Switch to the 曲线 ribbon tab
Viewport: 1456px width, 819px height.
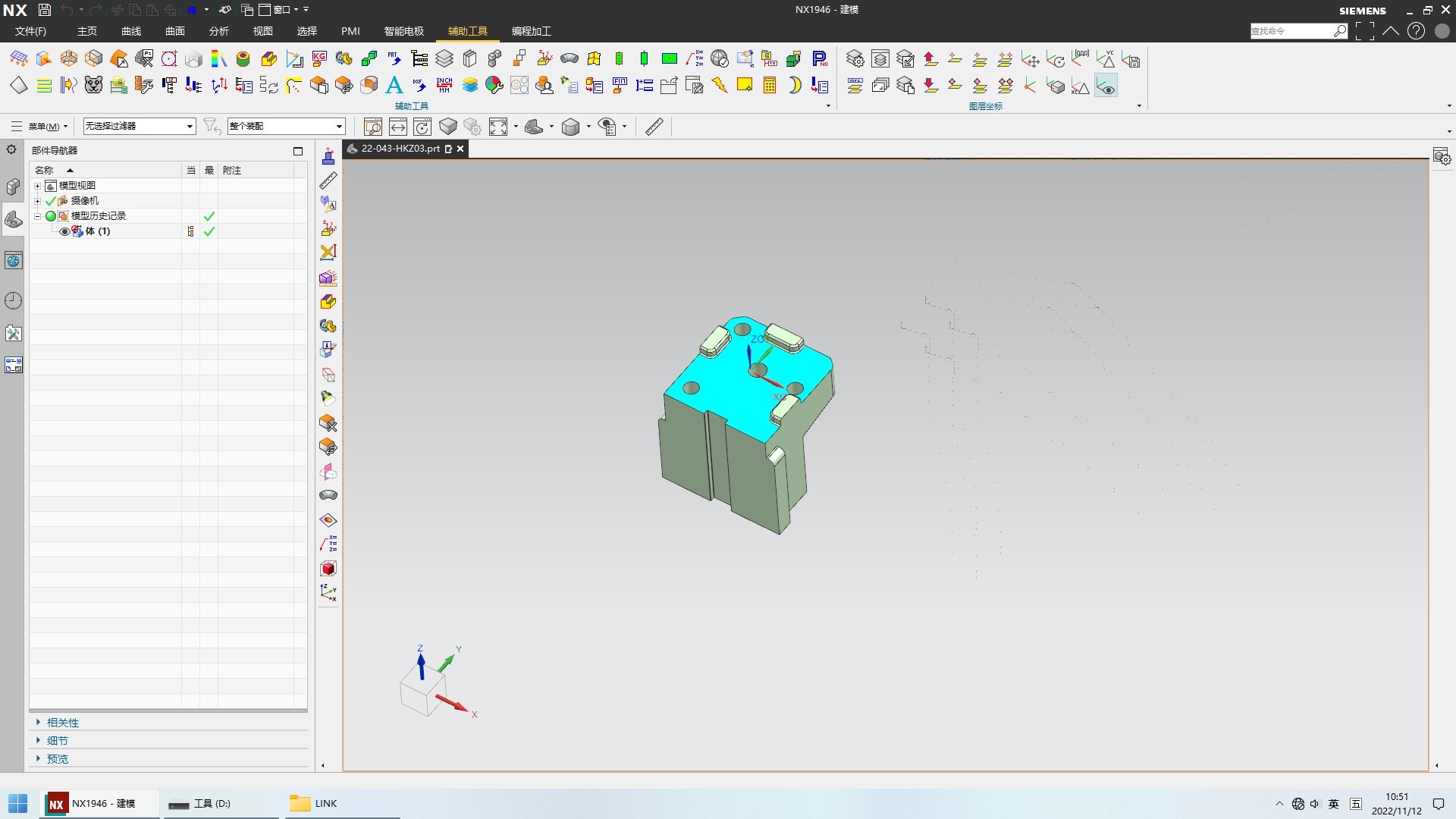click(131, 31)
